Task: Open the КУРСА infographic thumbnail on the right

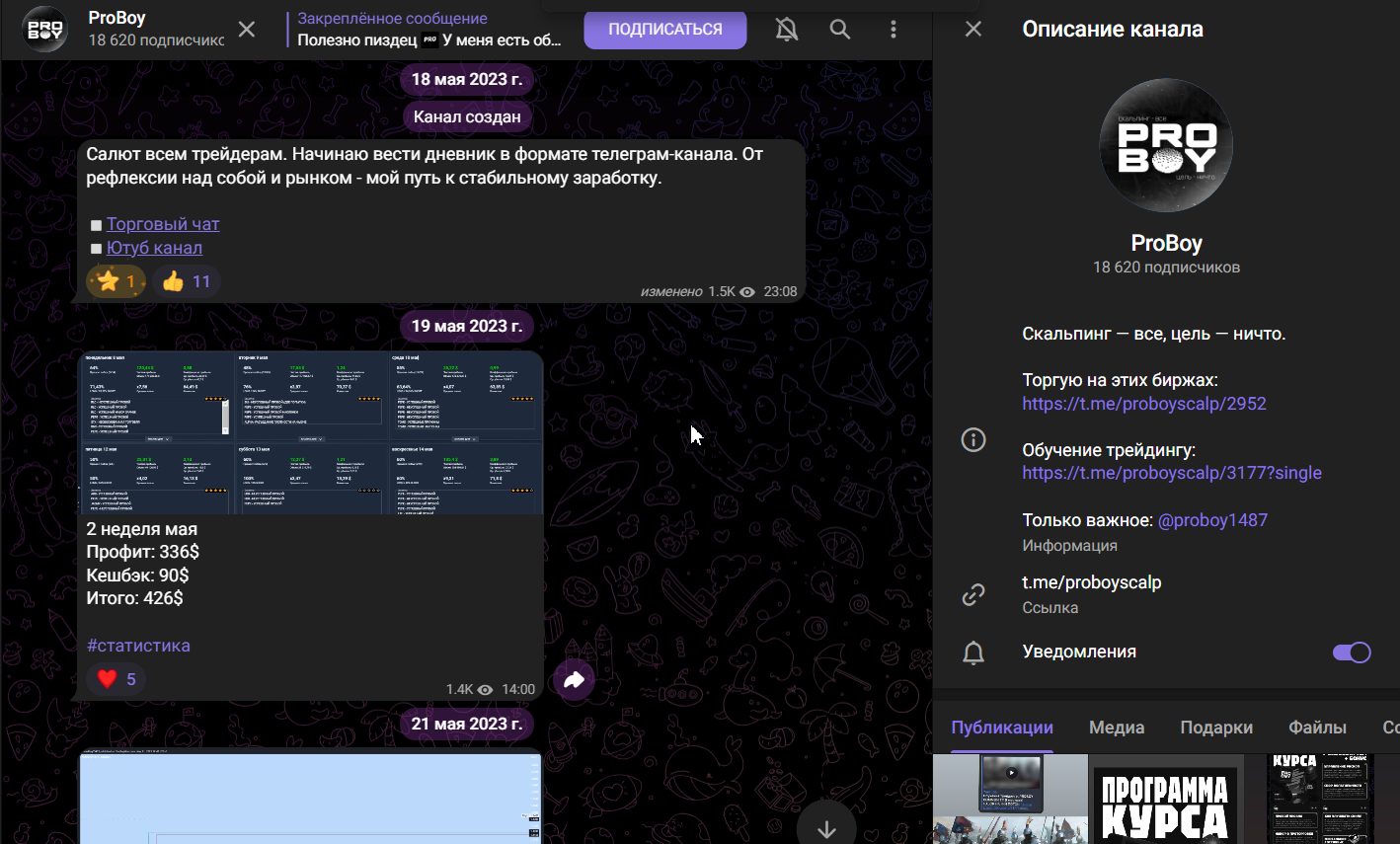Action: click(x=1322, y=800)
